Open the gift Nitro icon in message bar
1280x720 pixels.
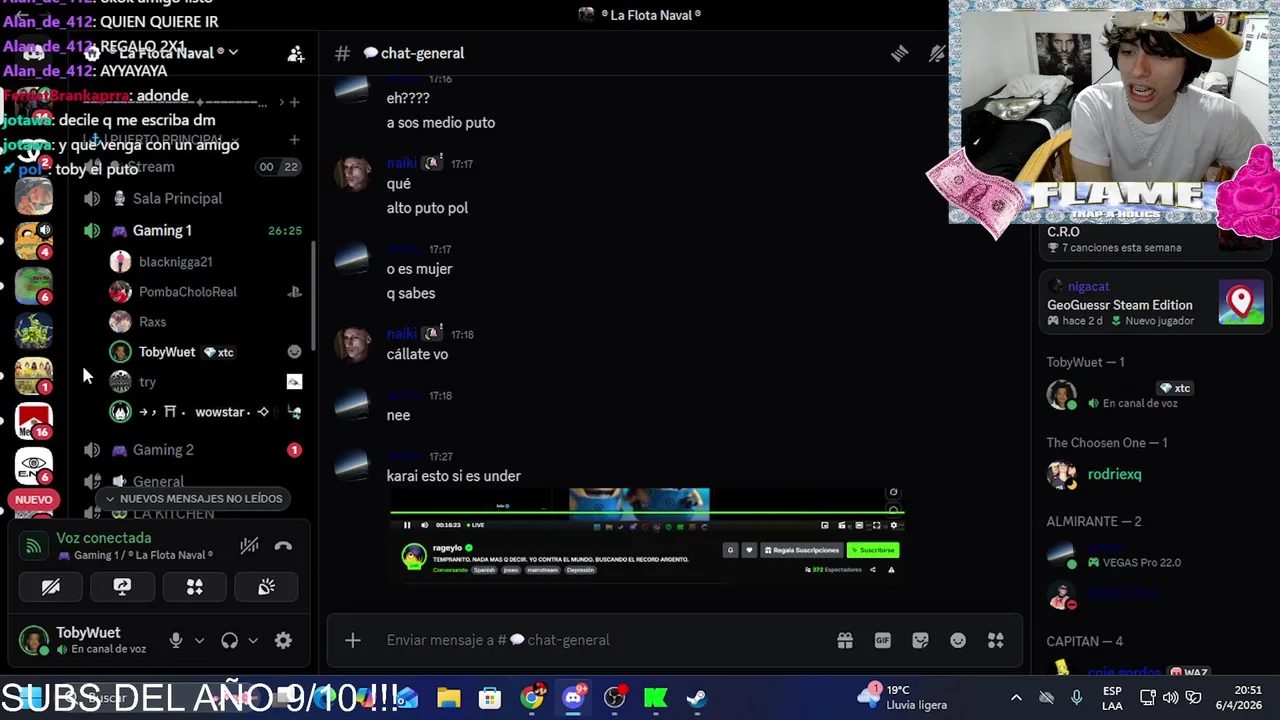pyautogui.click(x=845, y=640)
